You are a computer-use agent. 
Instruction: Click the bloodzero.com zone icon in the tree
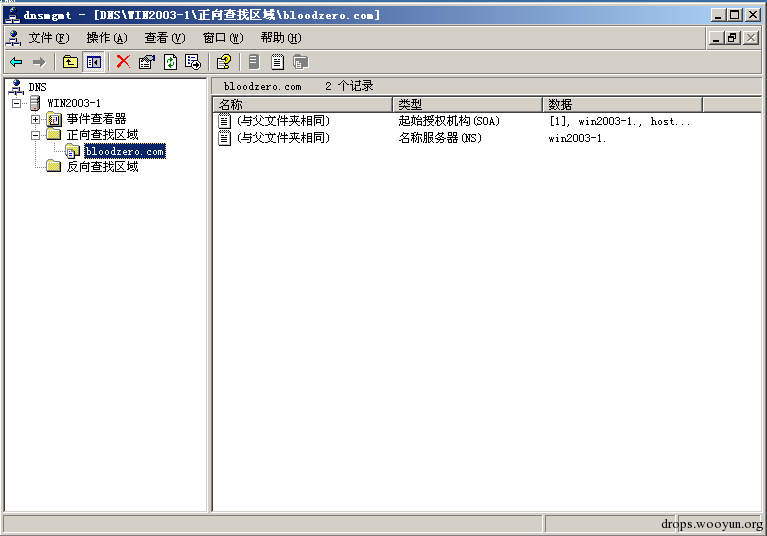(x=72, y=151)
